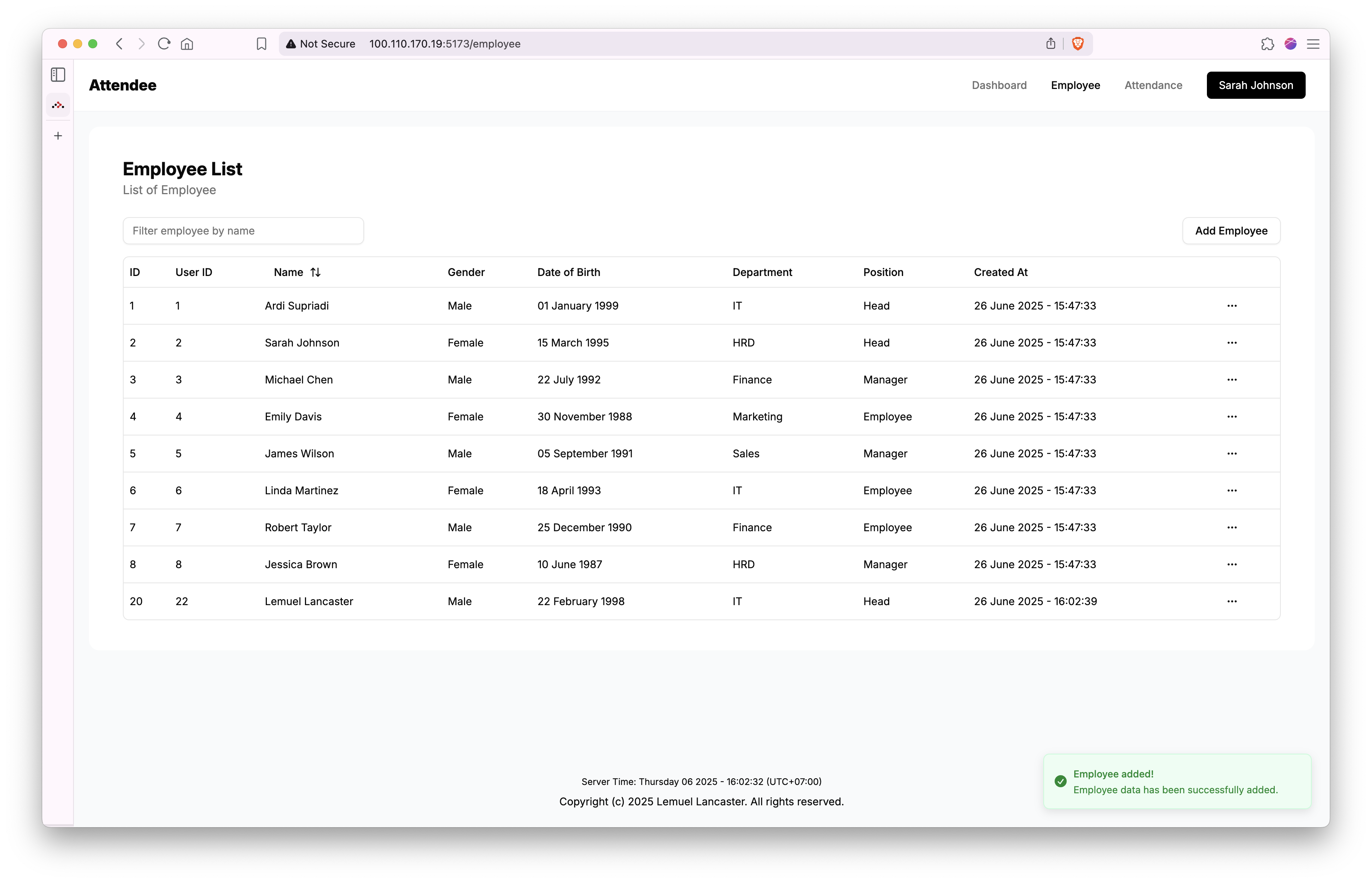Open the Sarah Johnson user menu button

[x=1256, y=86]
